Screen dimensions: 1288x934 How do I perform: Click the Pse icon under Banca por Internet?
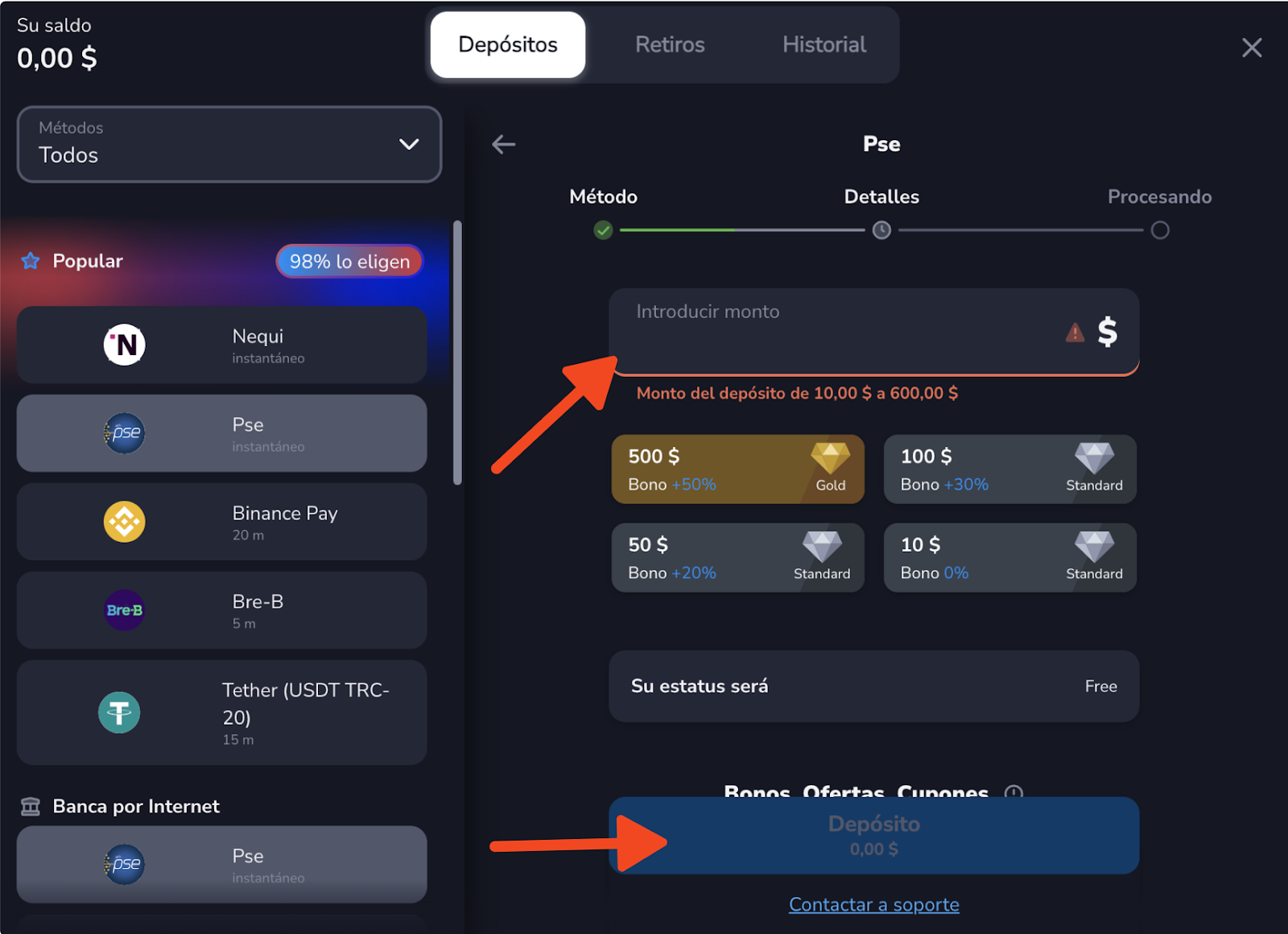tap(124, 864)
